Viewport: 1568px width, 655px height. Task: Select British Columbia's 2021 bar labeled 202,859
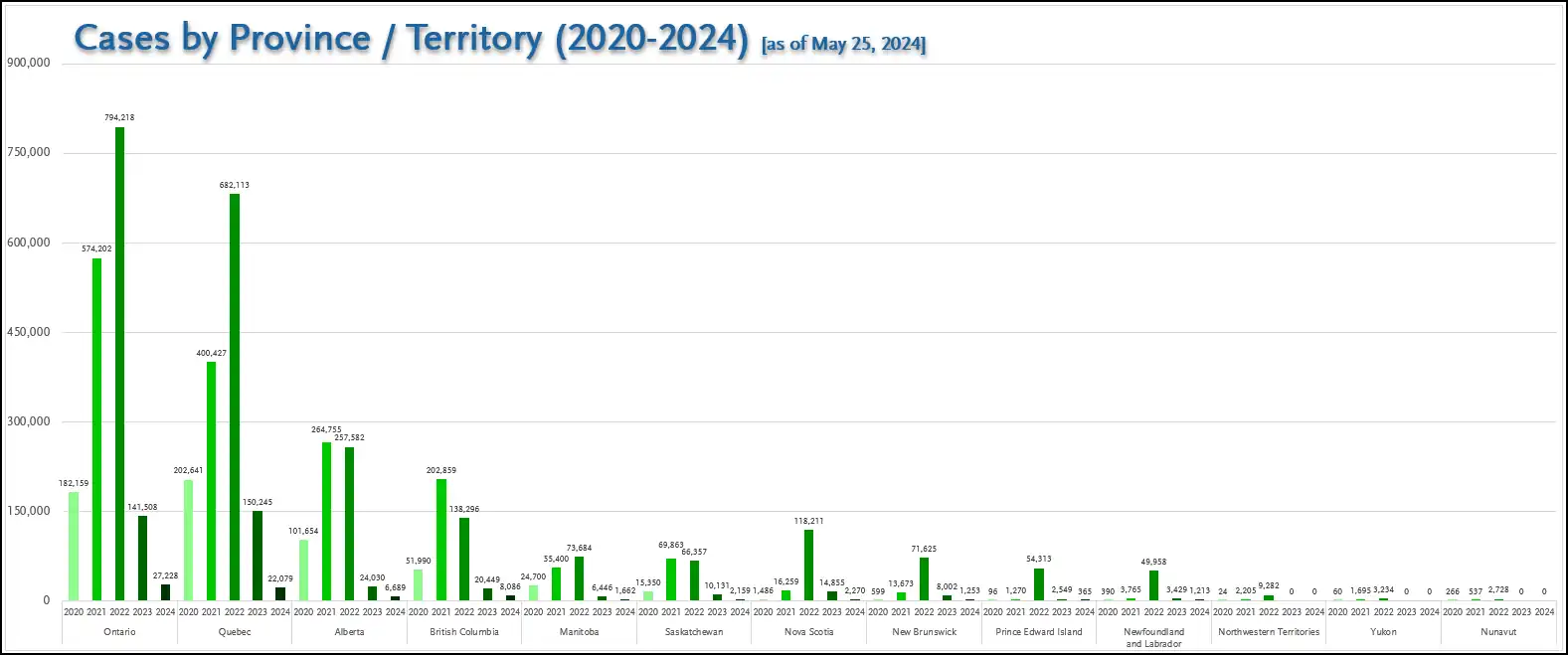[441, 540]
